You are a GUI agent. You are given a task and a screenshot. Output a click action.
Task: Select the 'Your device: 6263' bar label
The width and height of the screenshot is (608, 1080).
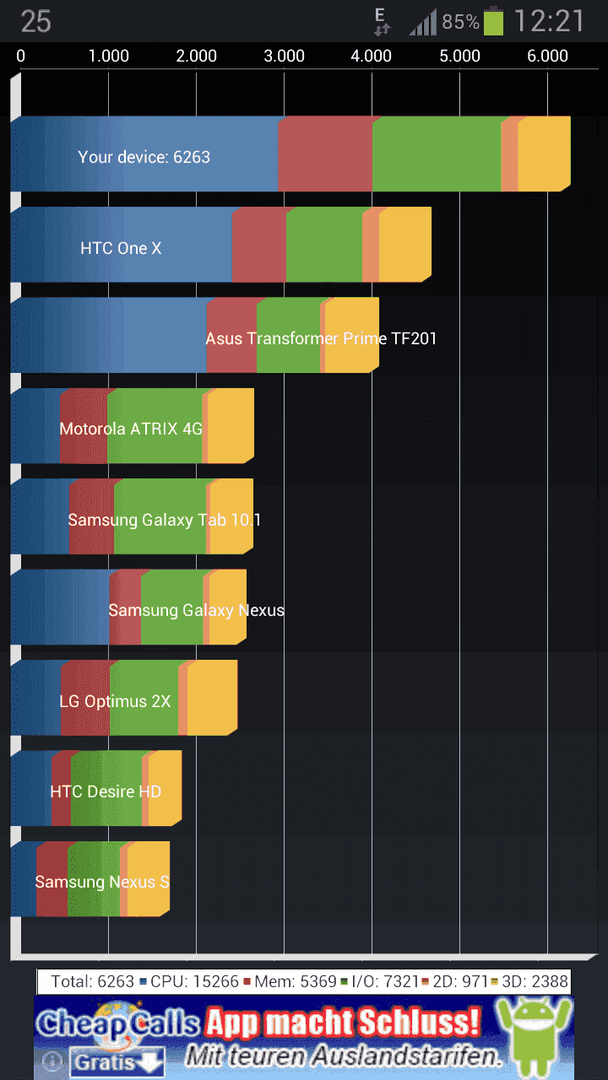click(x=144, y=157)
